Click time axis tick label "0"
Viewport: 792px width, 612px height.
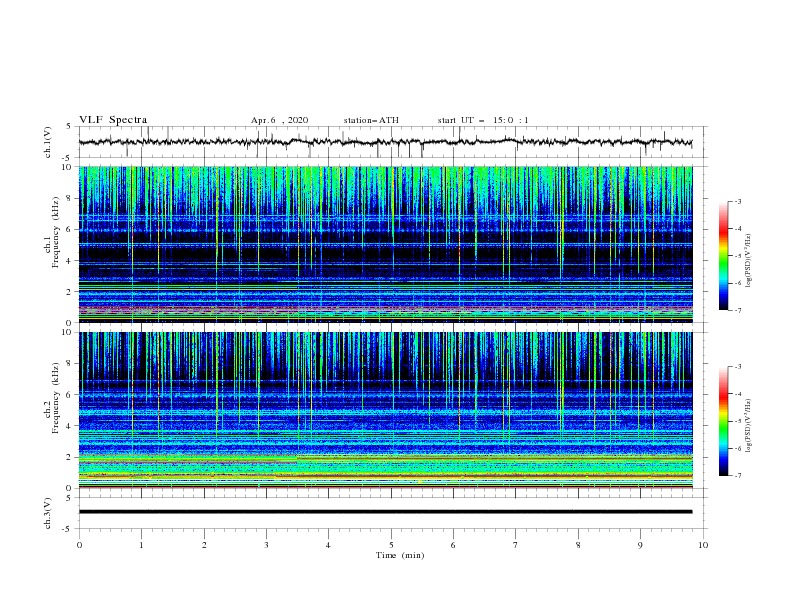(x=79, y=545)
